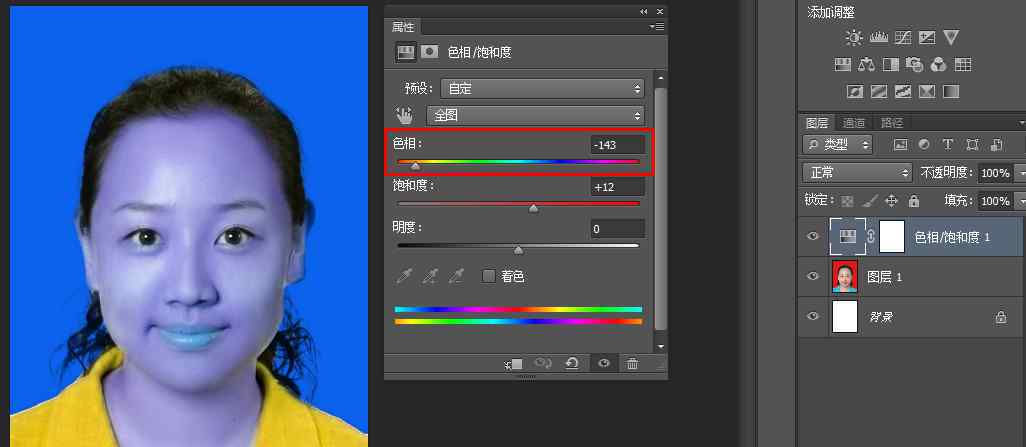Toggle lock all padlock
This screenshot has height=447, width=1026.
(x=914, y=201)
